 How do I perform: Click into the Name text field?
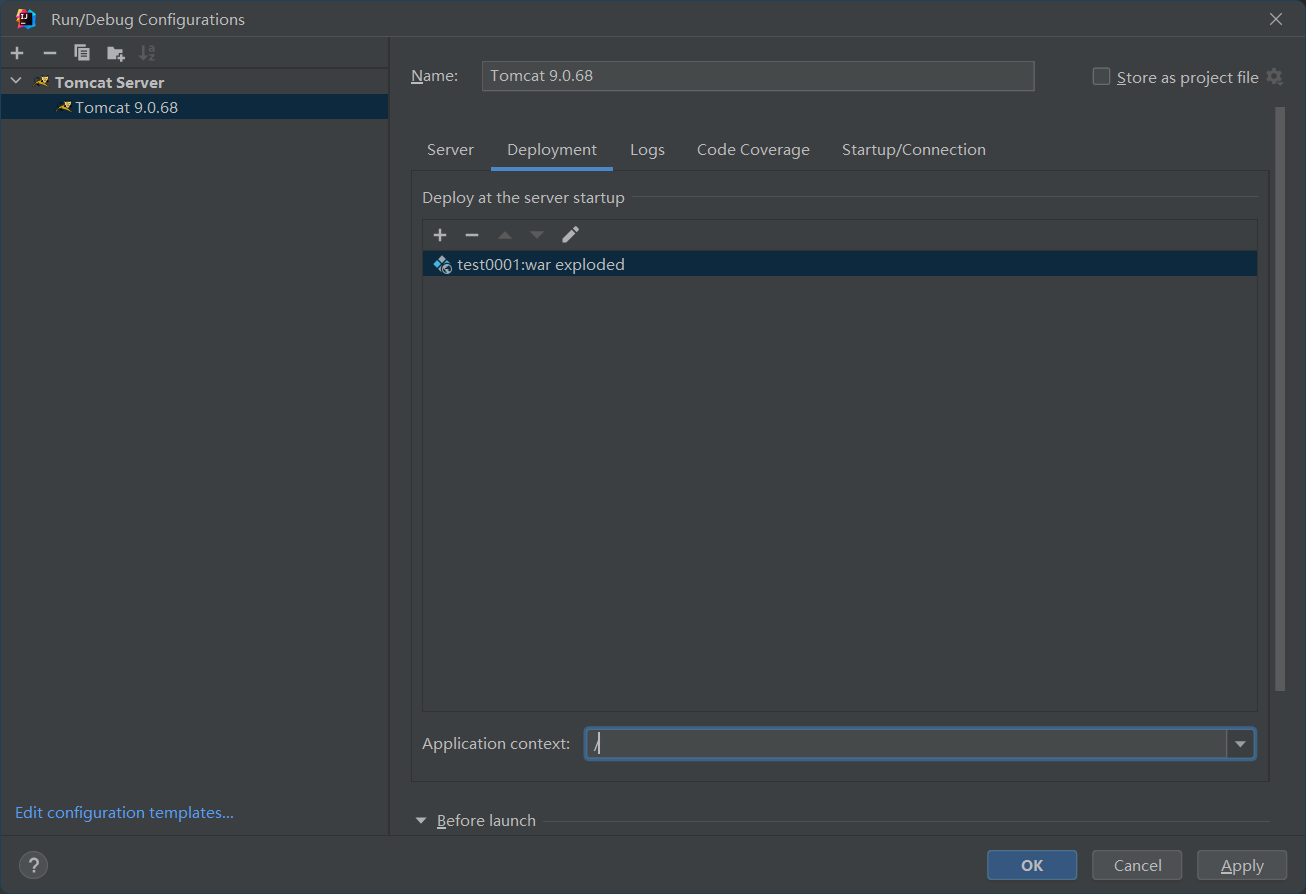tap(757, 76)
